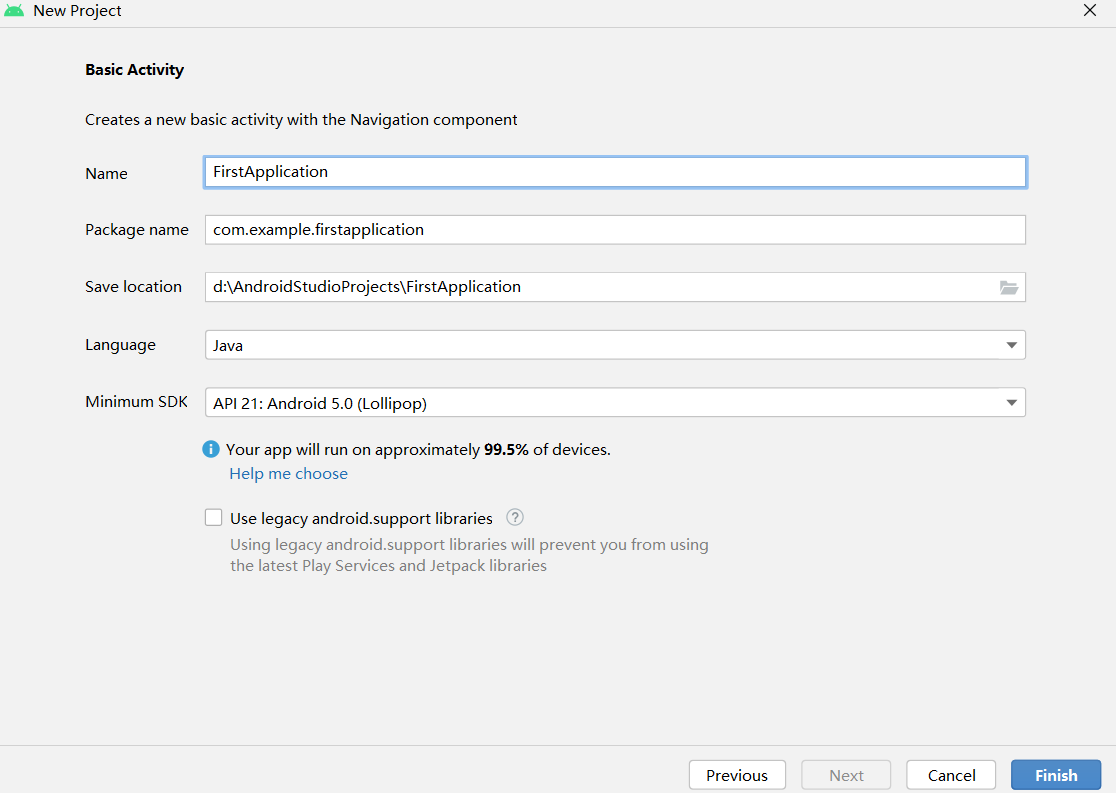Click the blue info icon beside device coverage

[x=211, y=450]
